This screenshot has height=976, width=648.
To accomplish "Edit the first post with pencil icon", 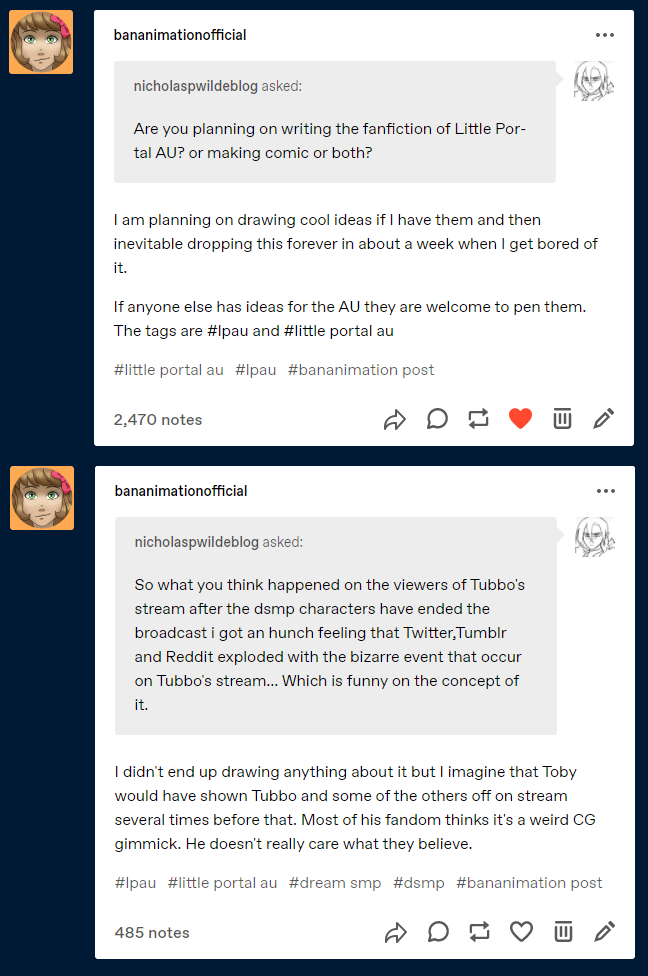I will [x=604, y=419].
